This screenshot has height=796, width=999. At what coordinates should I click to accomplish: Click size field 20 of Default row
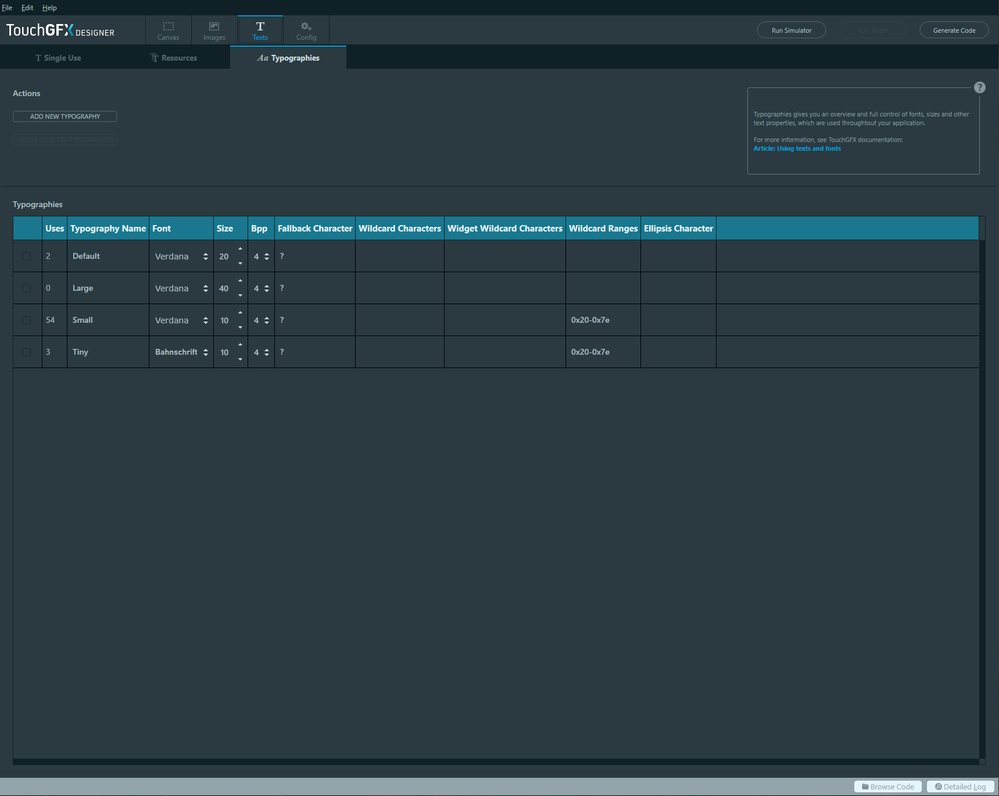224,256
